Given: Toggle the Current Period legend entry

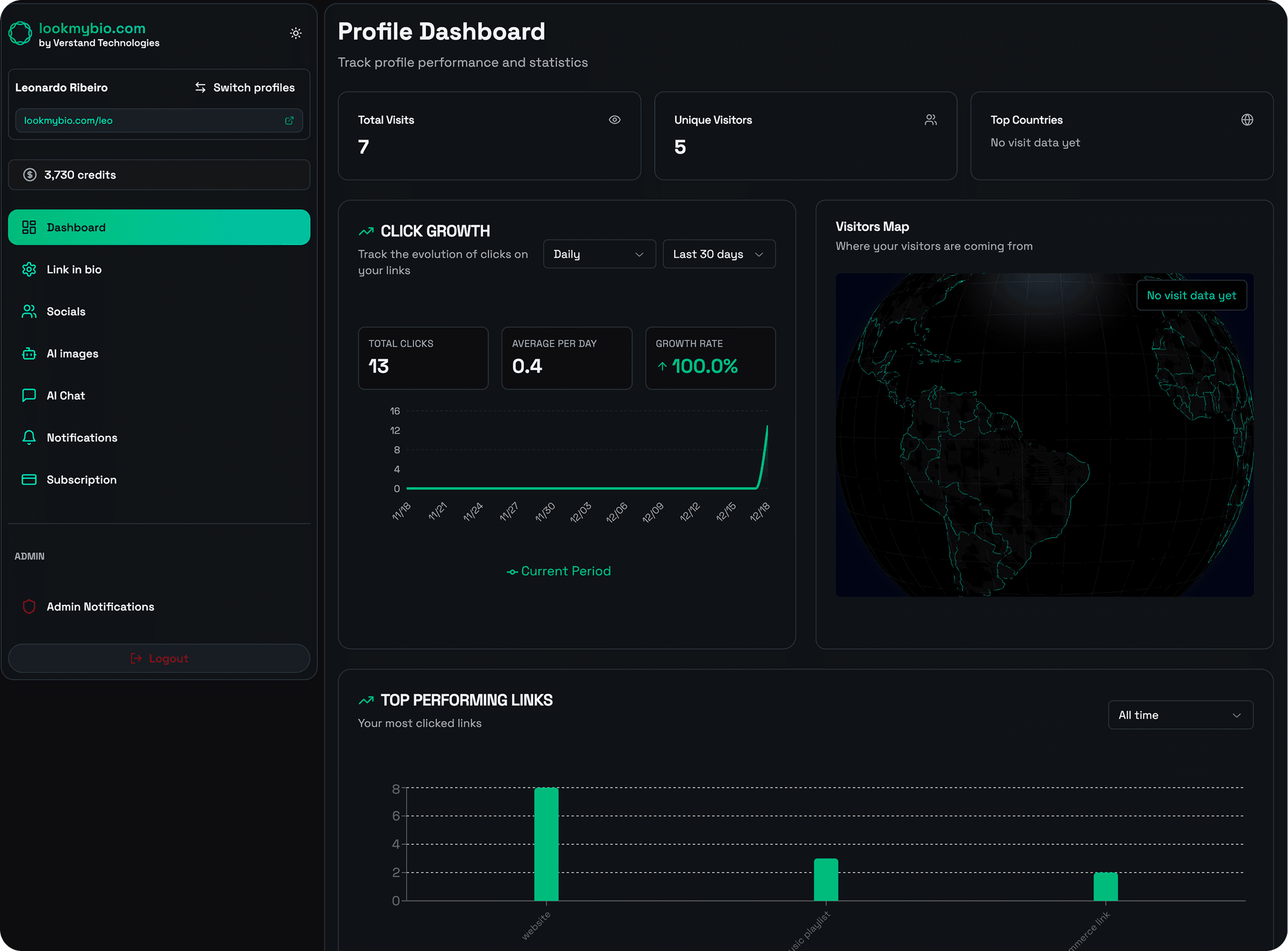Looking at the screenshot, I should pyautogui.click(x=558, y=571).
